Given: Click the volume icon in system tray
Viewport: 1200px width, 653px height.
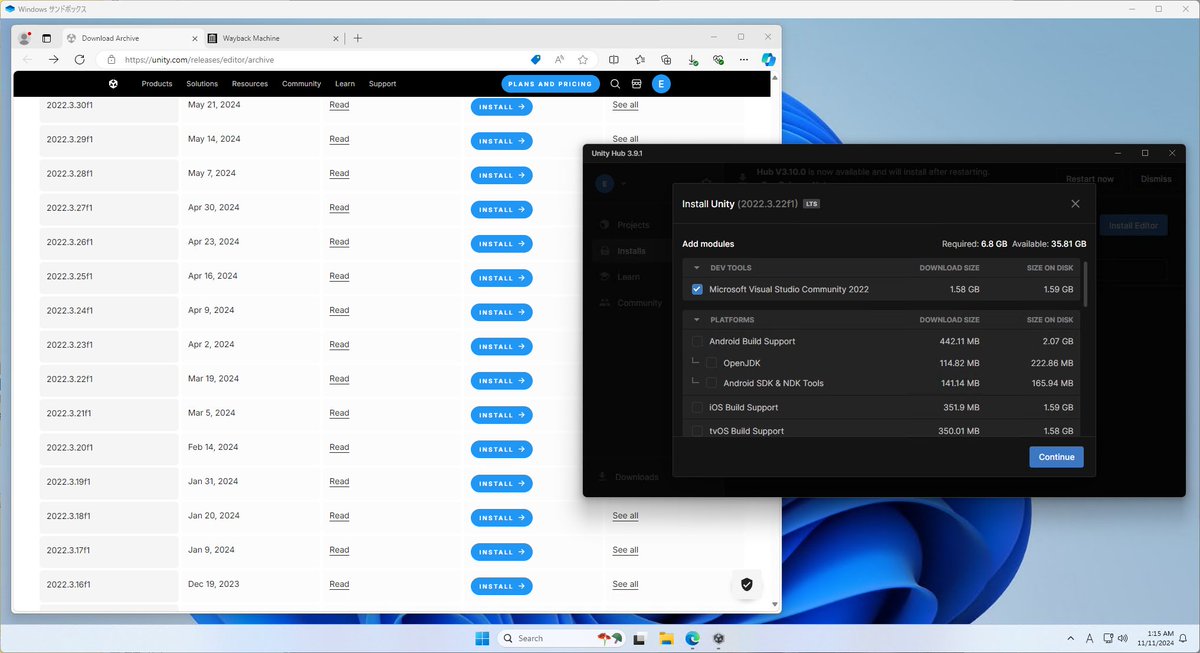Looking at the screenshot, I should point(1123,638).
